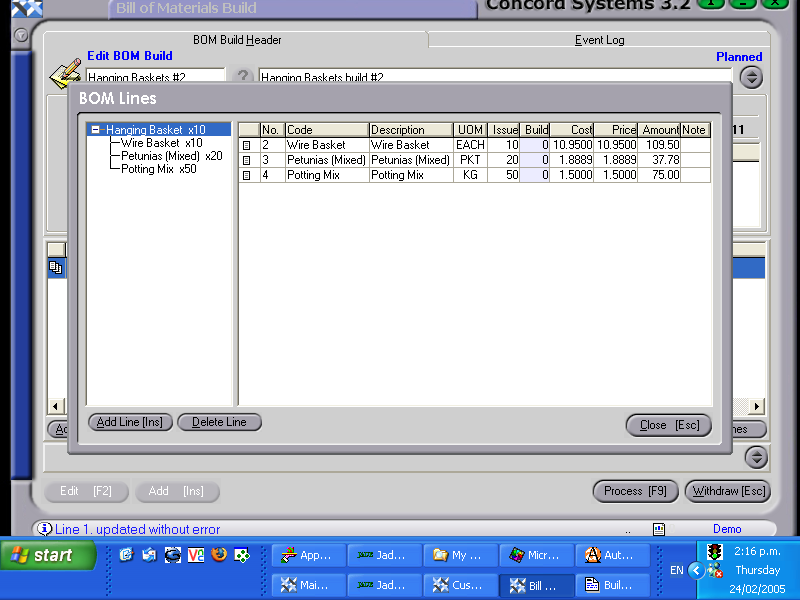The width and height of the screenshot is (800, 600).
Task: Click the Process [F9] button
Action: coord(635,491)
